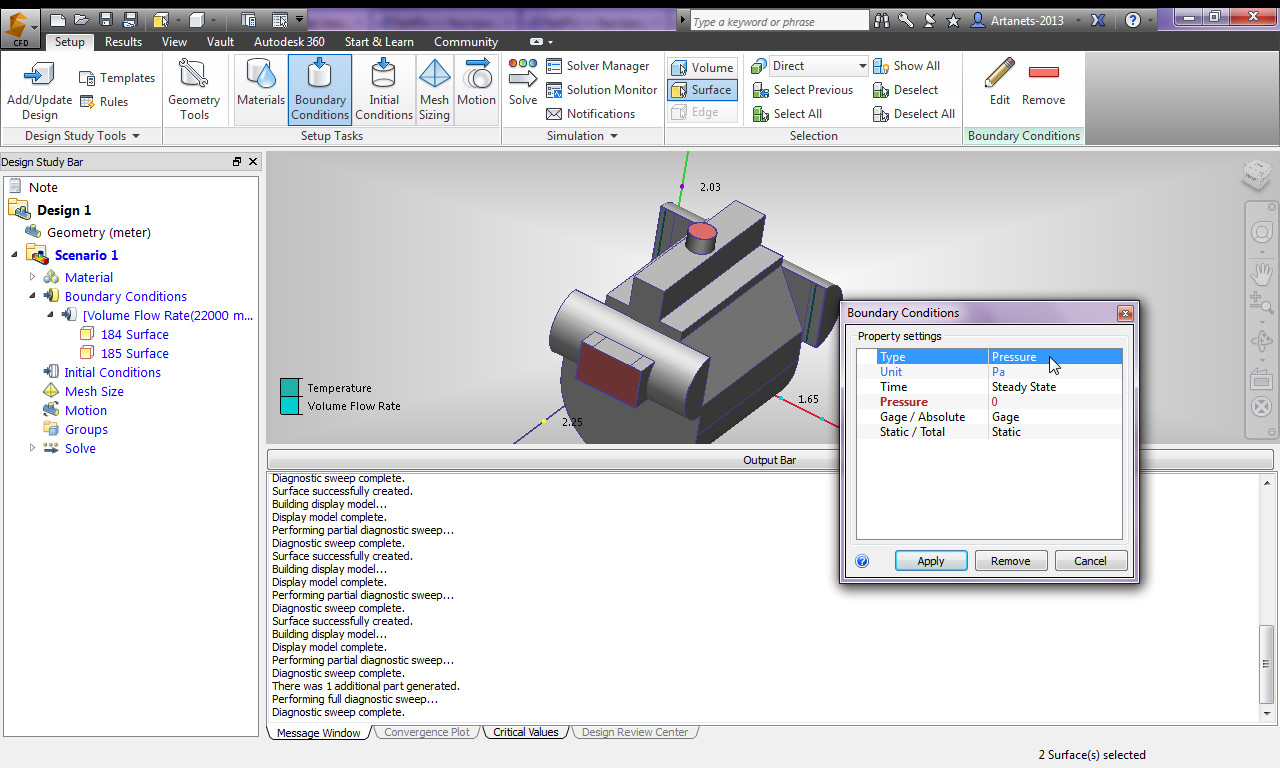Image resolution: width=1280 pixels, height=768 pixels.
Task: Click Apply in Boundary Conditions dialog
Action: coord(931,561)
